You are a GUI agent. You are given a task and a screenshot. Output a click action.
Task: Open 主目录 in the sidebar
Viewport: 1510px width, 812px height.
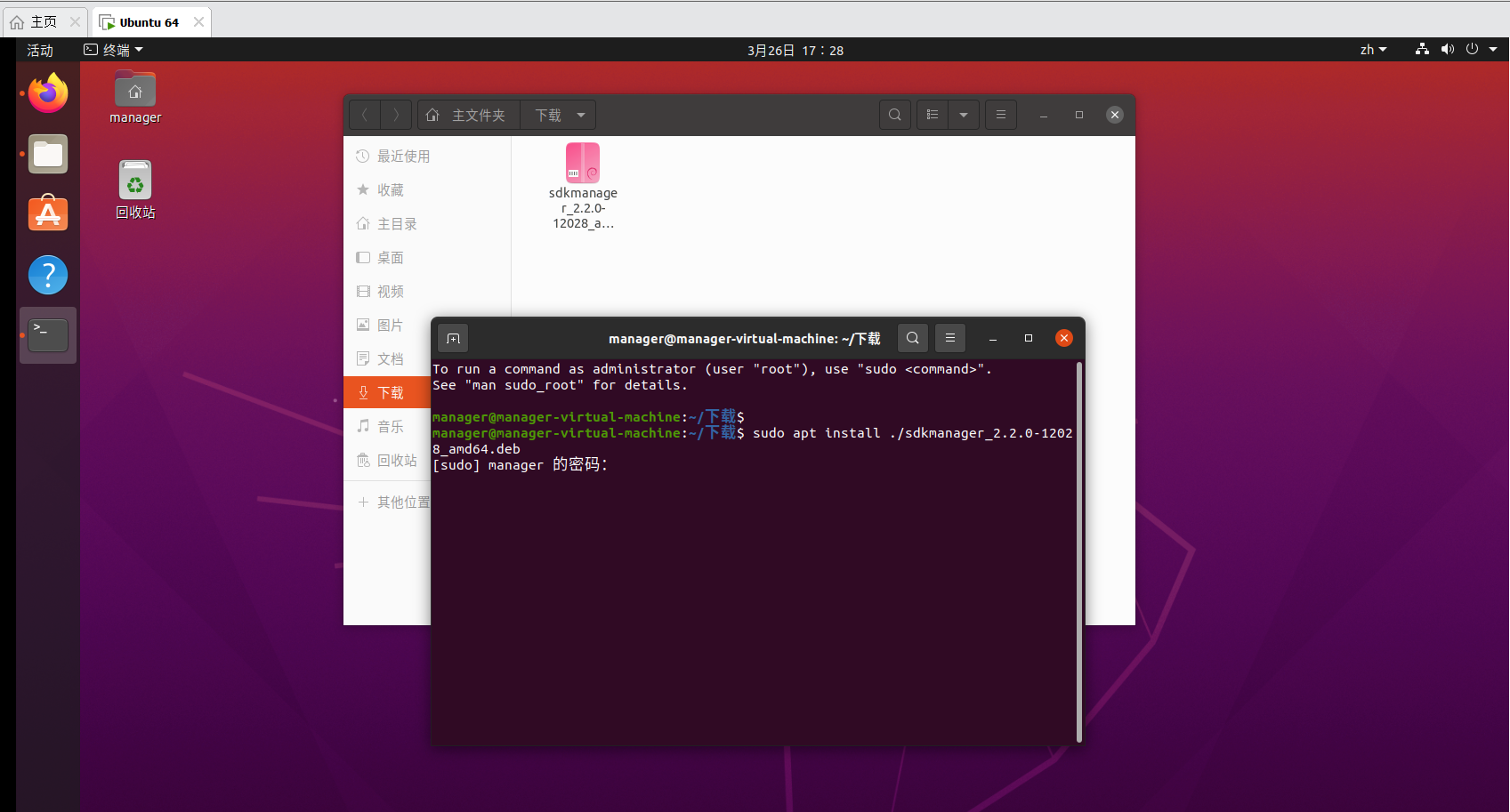pos(427,224)
